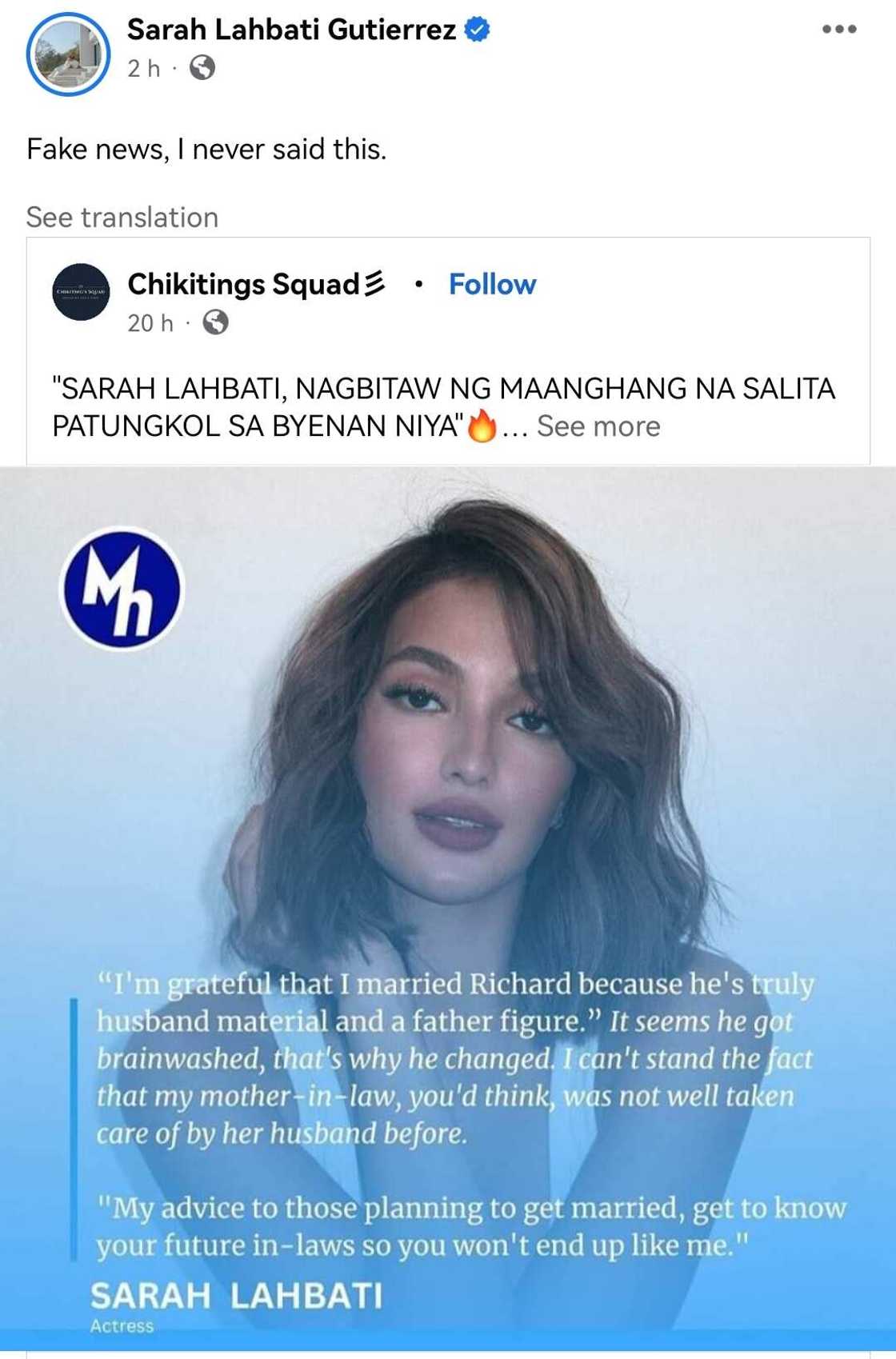The image size is (896, 1359).
Task: Click the fire emoji in shared caption
Action: (x=482, y=426)
